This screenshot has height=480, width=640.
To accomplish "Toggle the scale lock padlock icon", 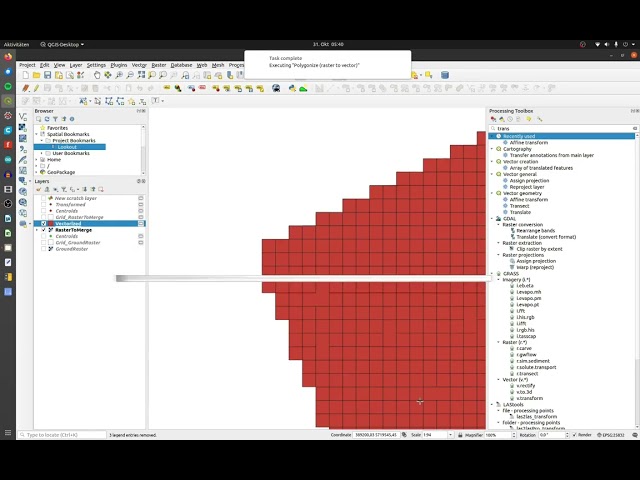I will (x=460, y=435).
